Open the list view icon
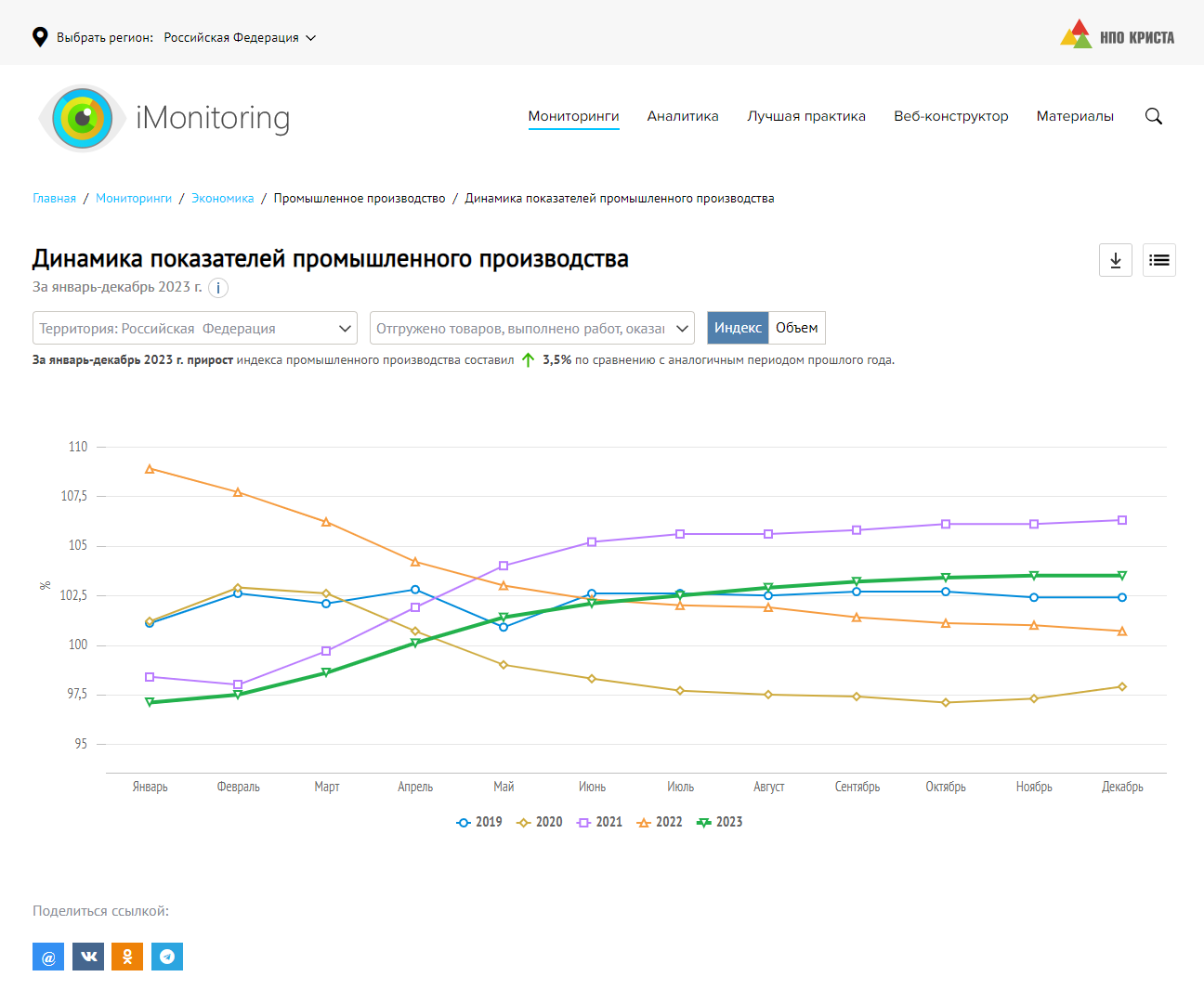Viewport: 1204px width, 1003px height. coord(1158,260)
